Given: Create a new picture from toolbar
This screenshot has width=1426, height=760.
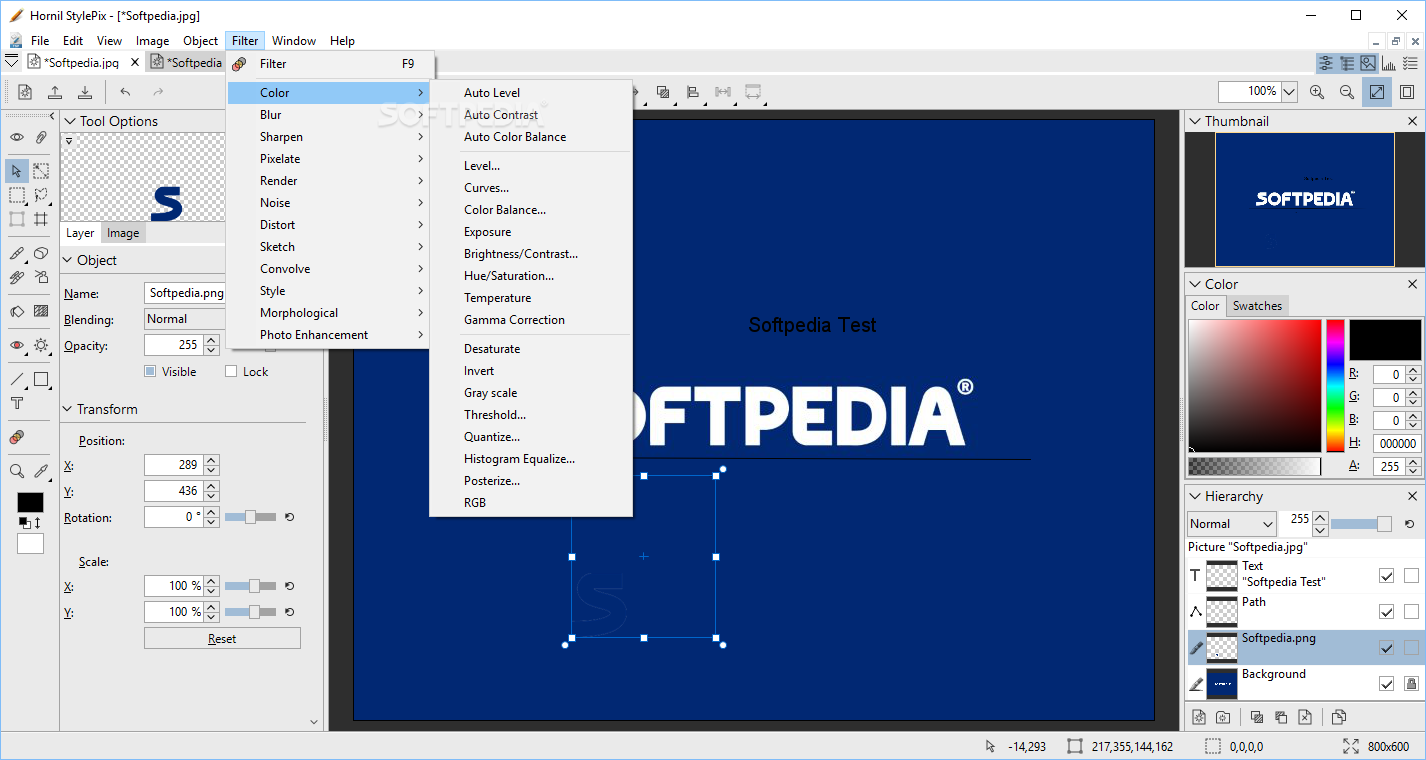Looking at the screenshot, I should pyautogui.click(x=25, y=92).
